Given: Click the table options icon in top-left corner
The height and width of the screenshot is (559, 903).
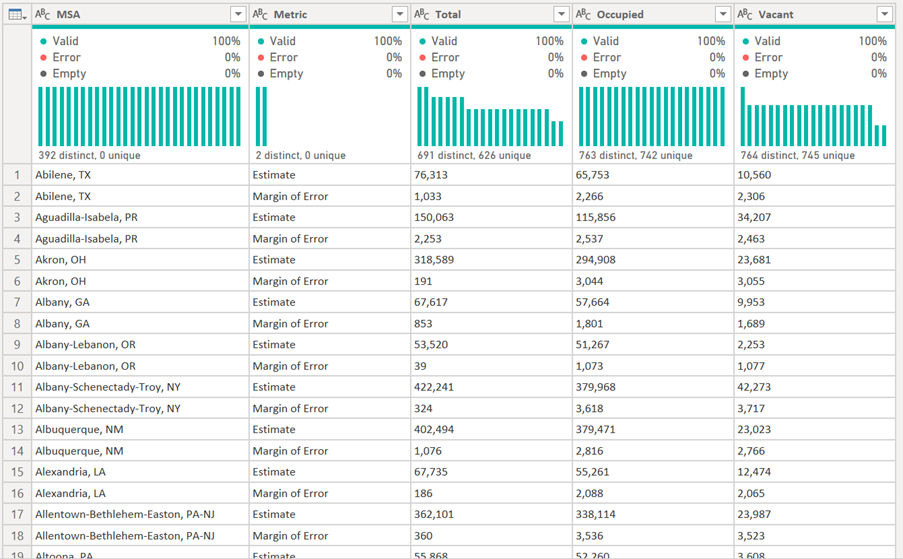Looking at the screenshot, I should [16, 14].
